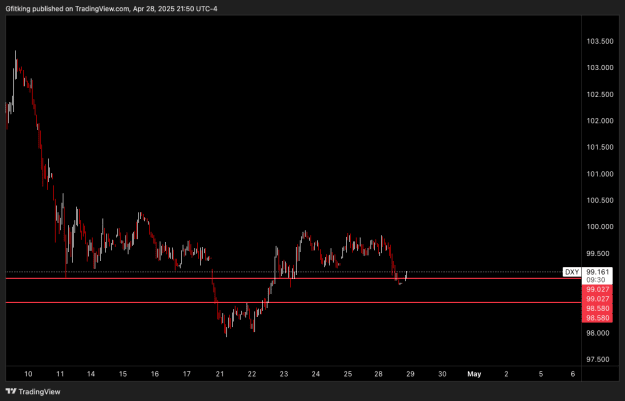Click the 100.000 price axis label

pyautogui.click(x=599, y=226)
